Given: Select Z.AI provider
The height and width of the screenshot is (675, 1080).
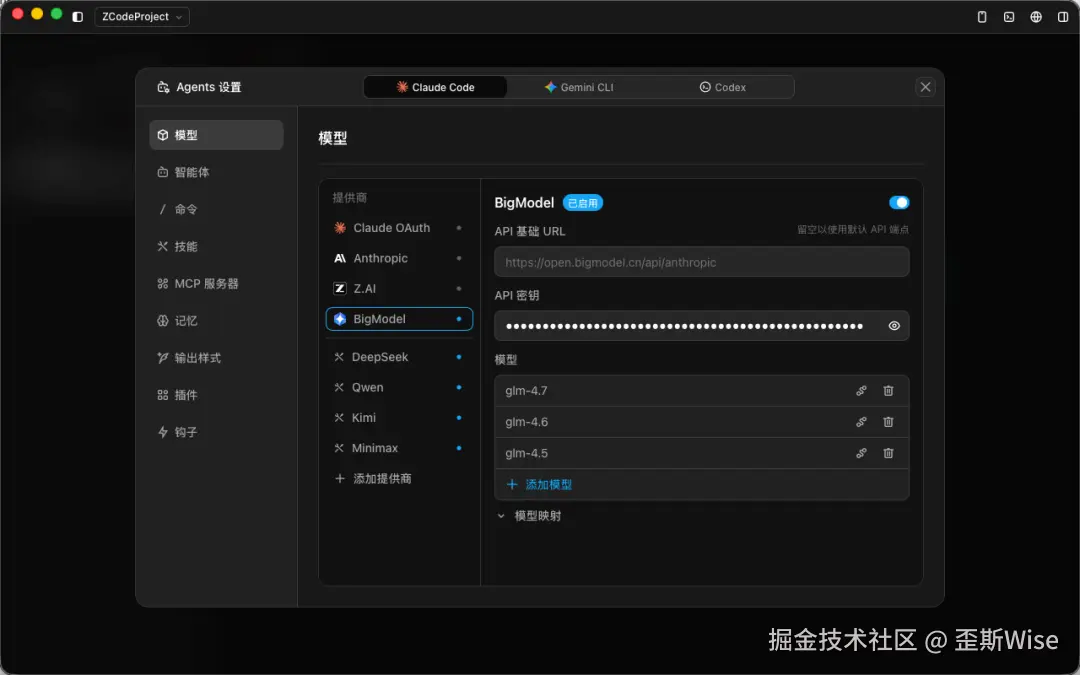Looking at the screenshot, I should tap(399, 289).
